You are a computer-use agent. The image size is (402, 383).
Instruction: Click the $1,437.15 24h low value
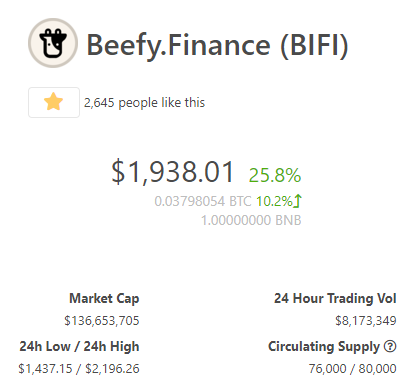(x=45, y=369)
